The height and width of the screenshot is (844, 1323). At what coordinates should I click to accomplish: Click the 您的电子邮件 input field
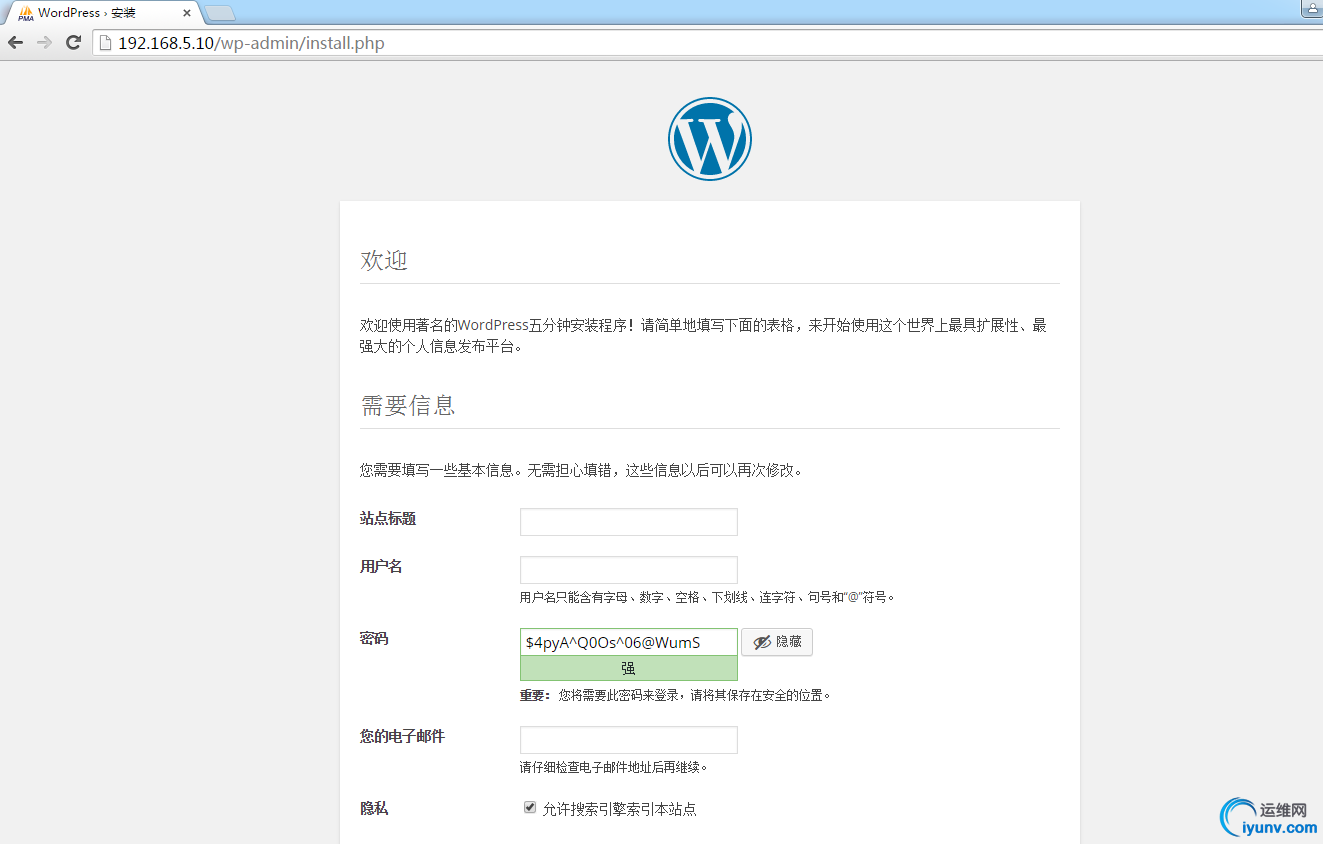(x=629, y=740)
